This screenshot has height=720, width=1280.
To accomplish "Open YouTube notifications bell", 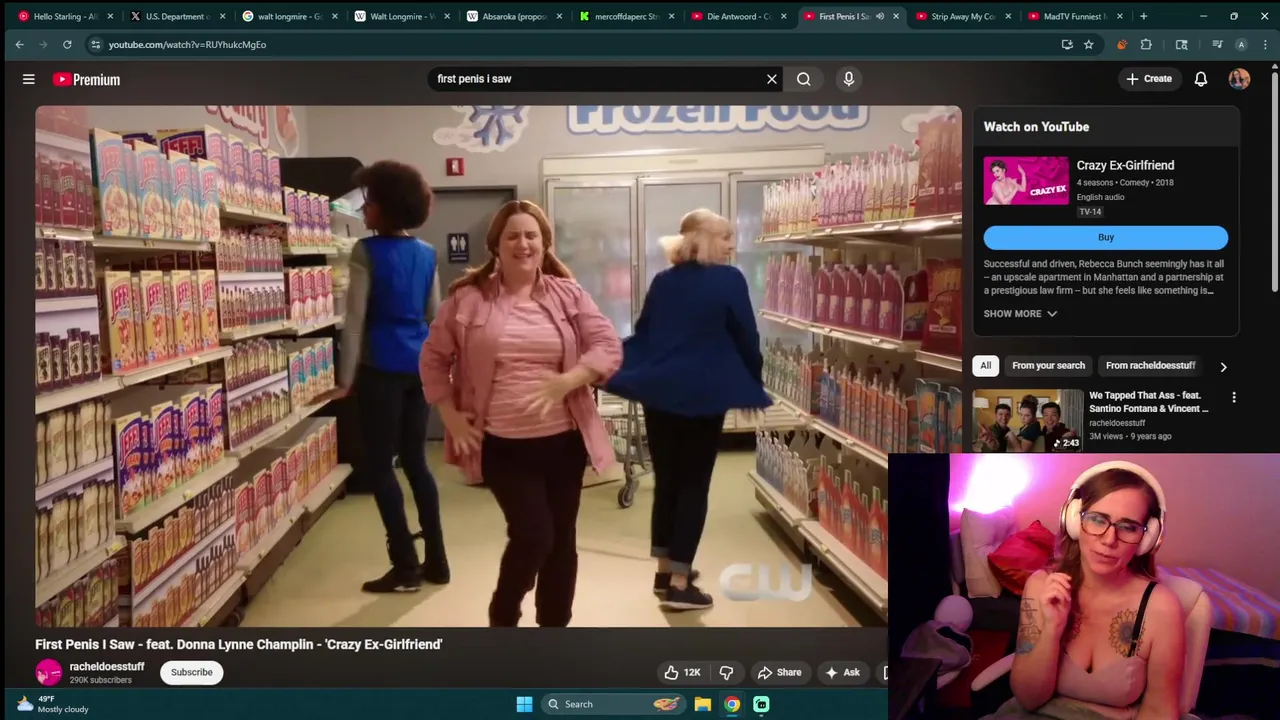I will pyautogui.click(x=1201, y=79).
